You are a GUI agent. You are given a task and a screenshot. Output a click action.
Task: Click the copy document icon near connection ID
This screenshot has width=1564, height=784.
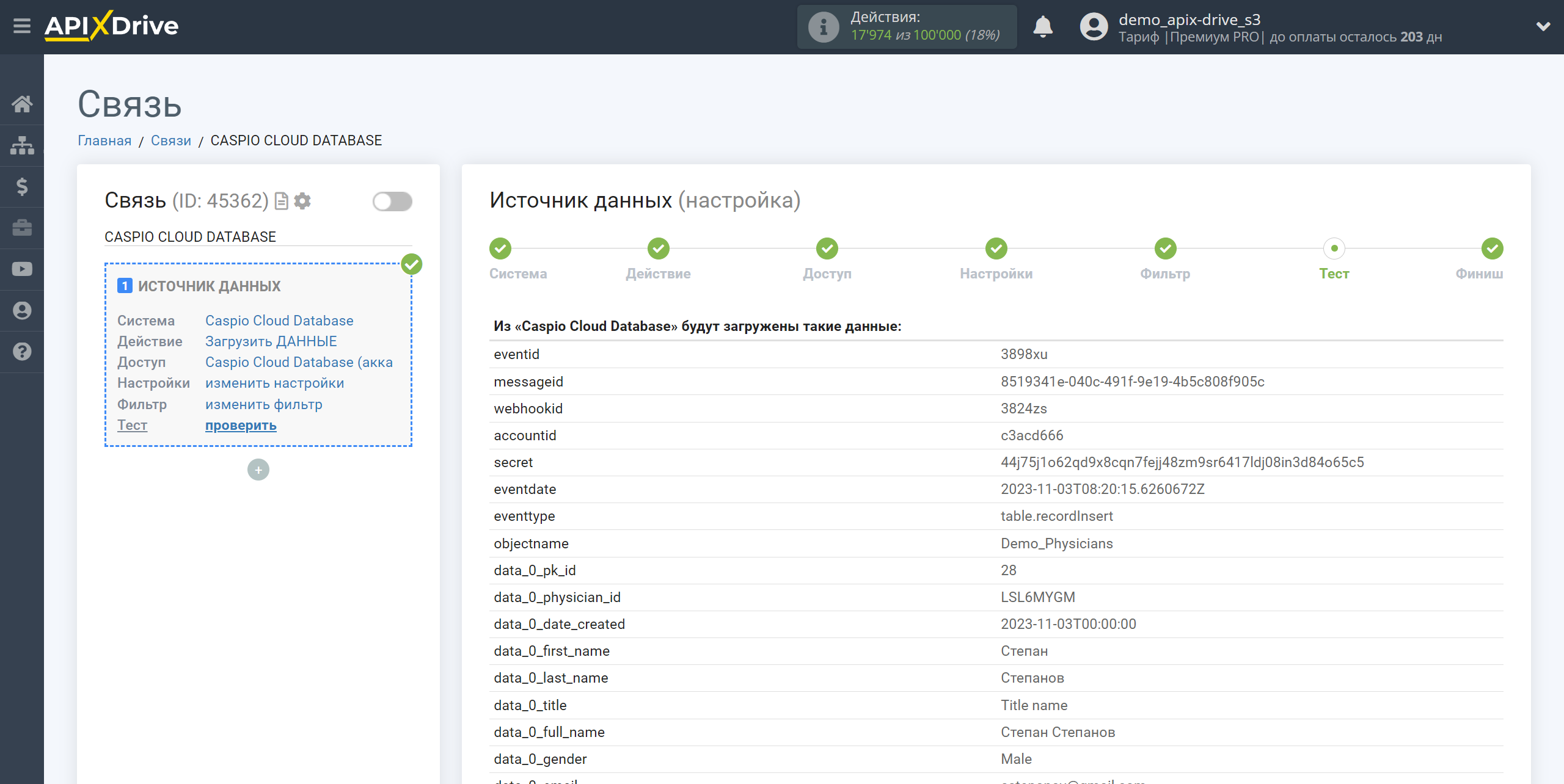[x=282, y=201]
